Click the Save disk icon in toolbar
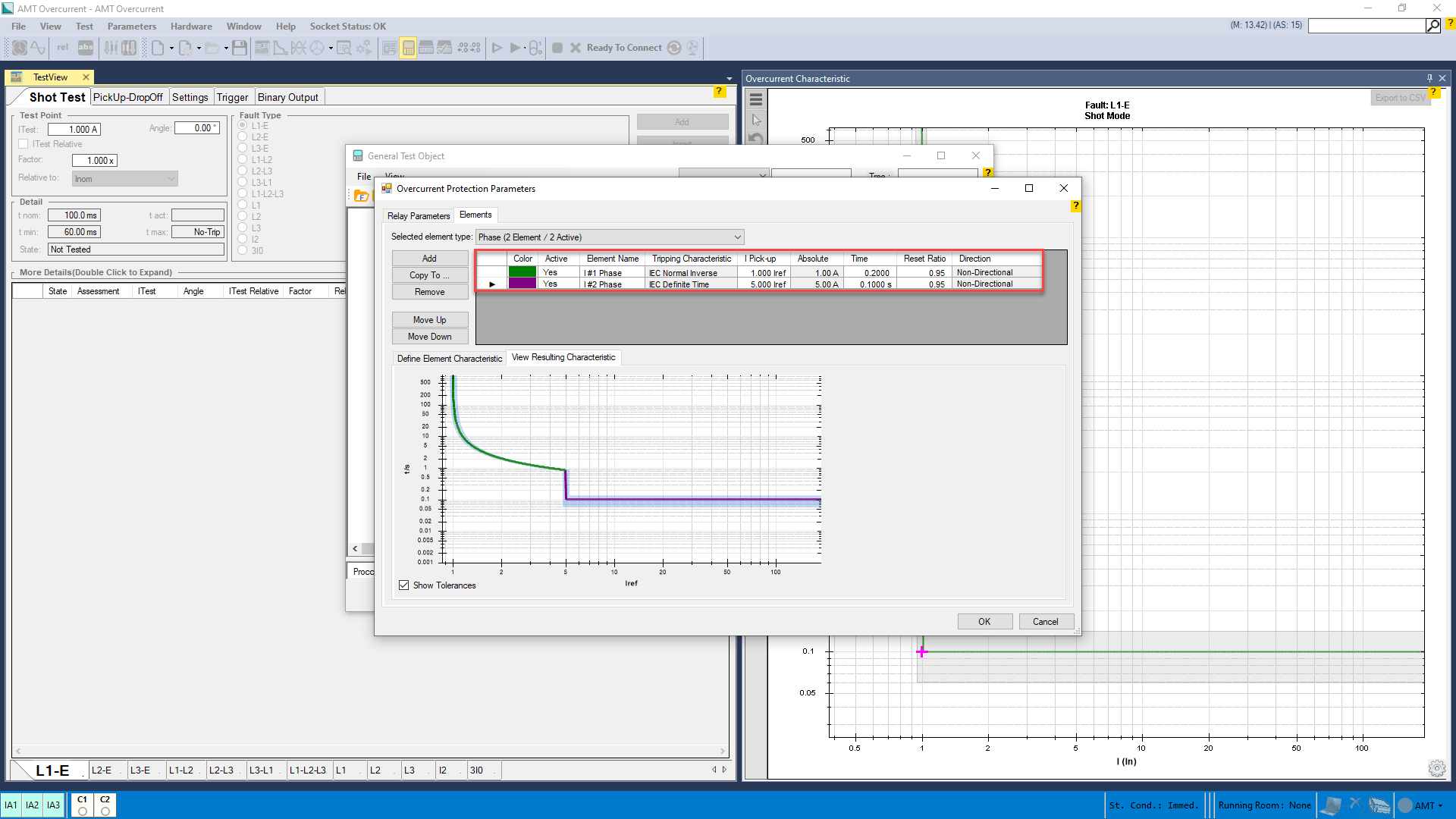This screenshot has width=1456, height=819. [x=240, y=48]
